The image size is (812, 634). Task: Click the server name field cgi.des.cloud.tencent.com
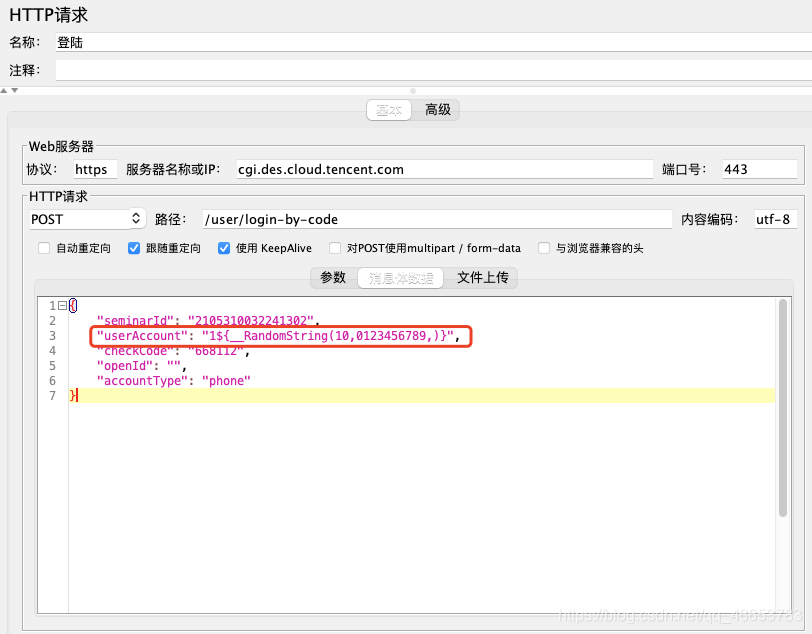[x=444, y=169]
